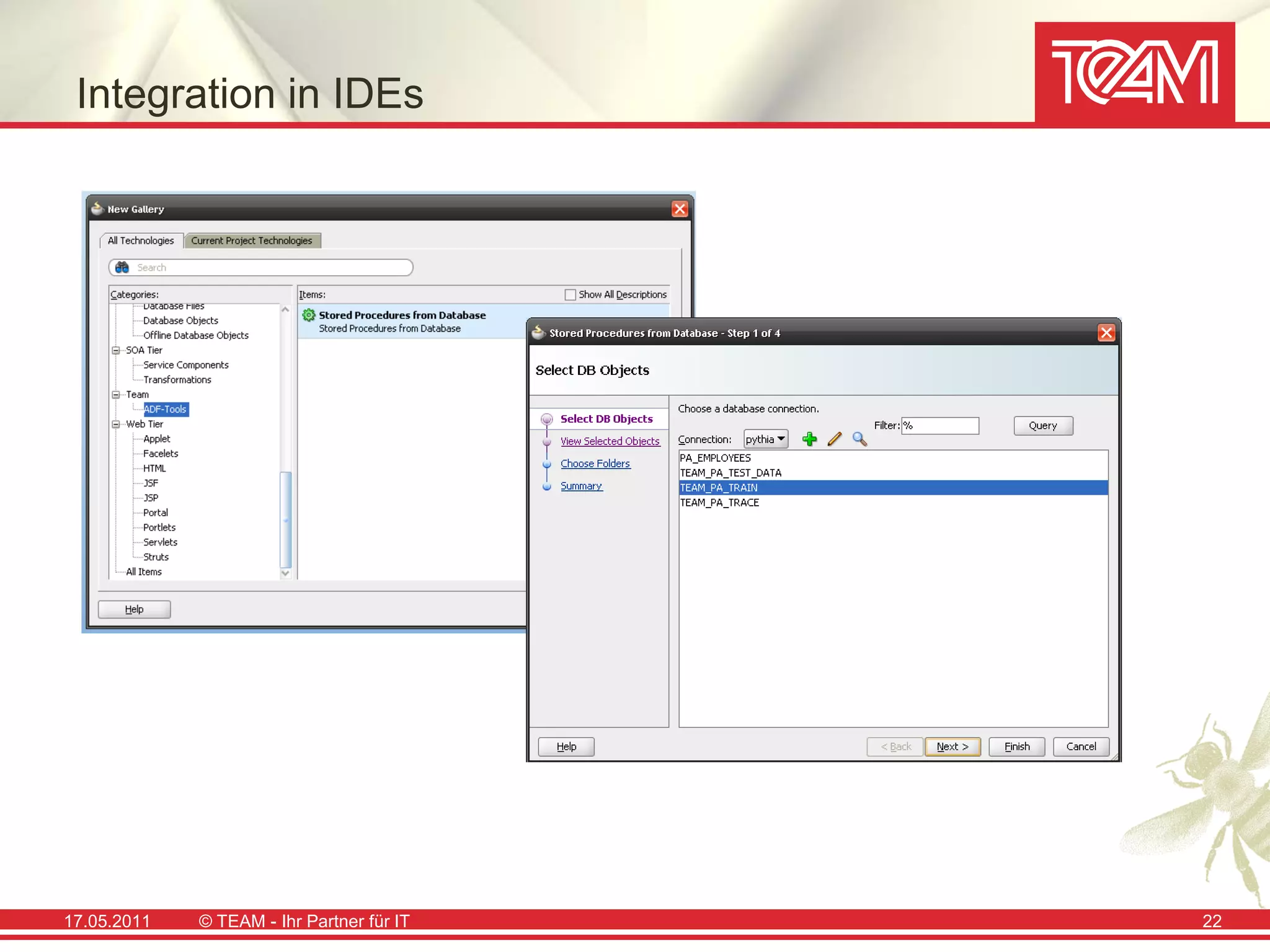Click Categories scrollbar down arrow

click(x=285, y=573)
